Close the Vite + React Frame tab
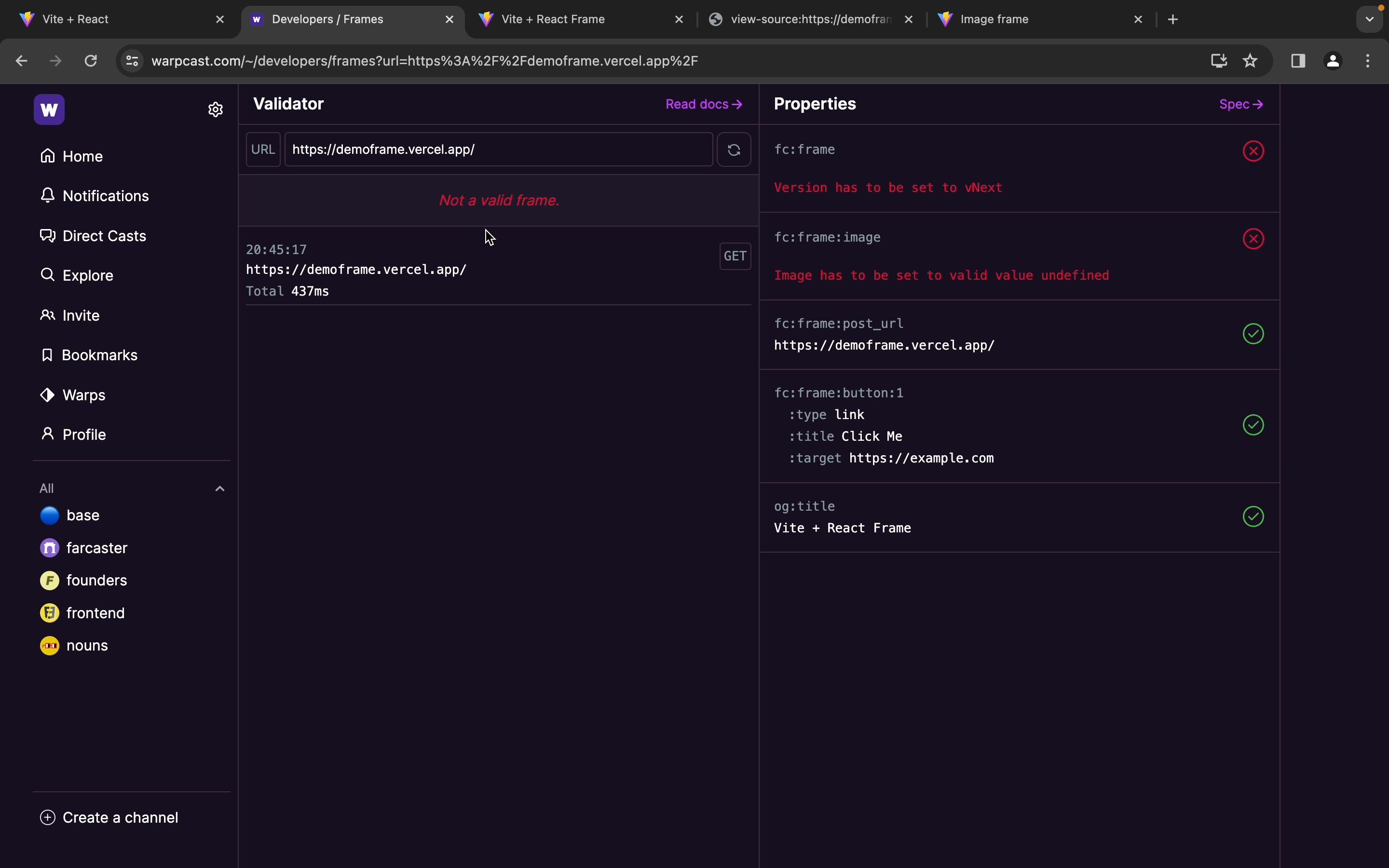The height and width of the screenshot is (868, 1389). 680,19
